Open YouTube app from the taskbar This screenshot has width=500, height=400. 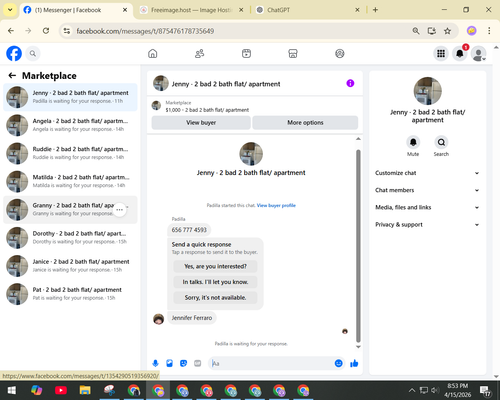(x=61, y=390)
